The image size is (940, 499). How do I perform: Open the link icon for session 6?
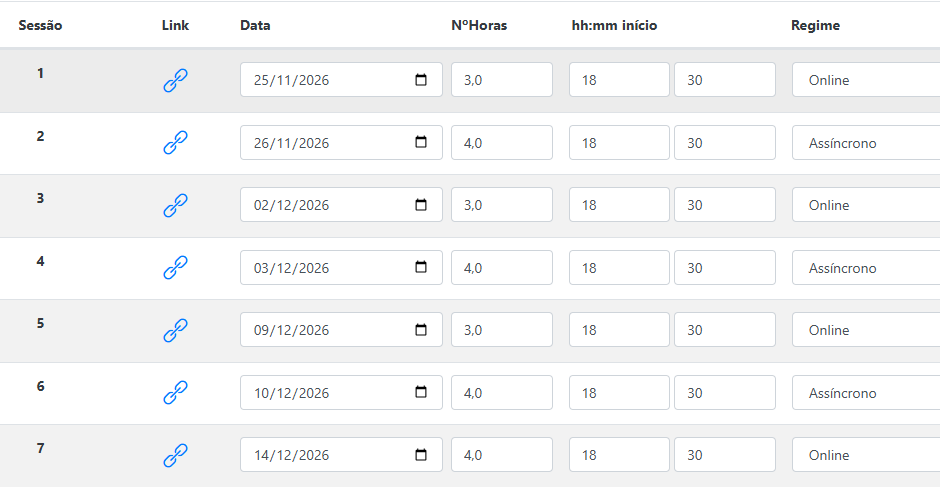coord(175,393)
